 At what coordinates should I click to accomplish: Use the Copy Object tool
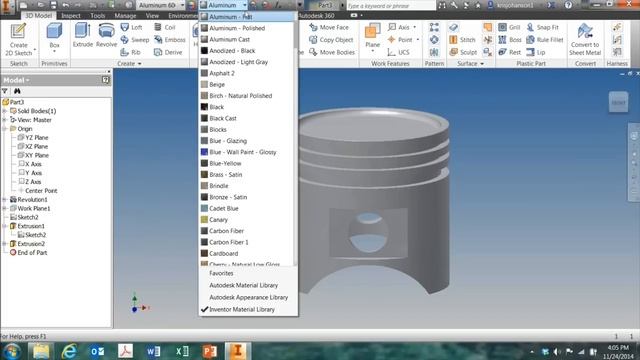click(331, 40)
